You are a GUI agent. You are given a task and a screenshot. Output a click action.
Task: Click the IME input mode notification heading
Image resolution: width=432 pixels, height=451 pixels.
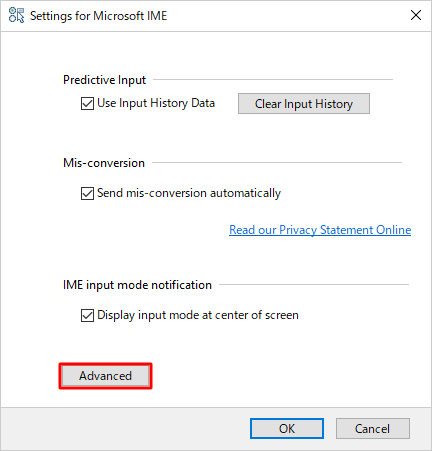(137, 285)
